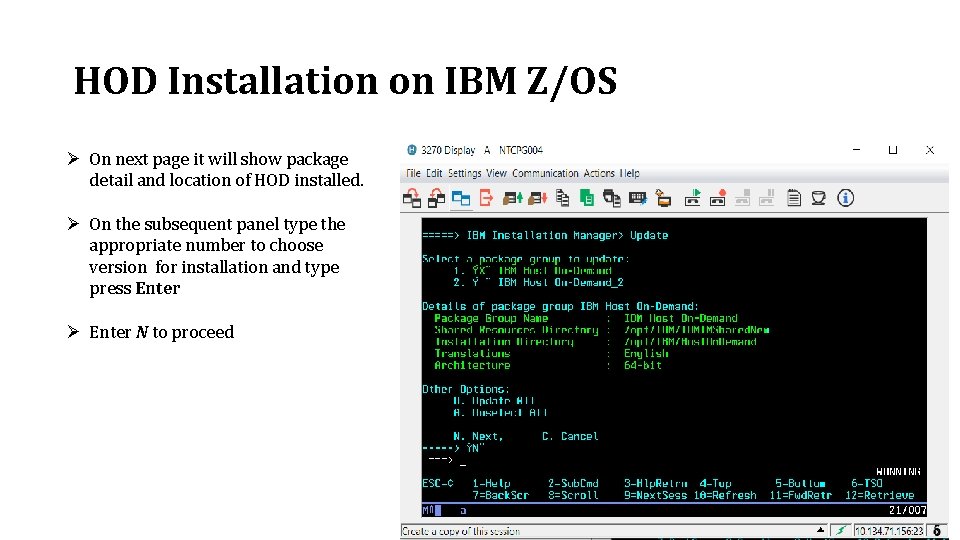Click the 2-SubCmd function key label
This screenshot has height=540, width=960.
(x=573, y=483)
